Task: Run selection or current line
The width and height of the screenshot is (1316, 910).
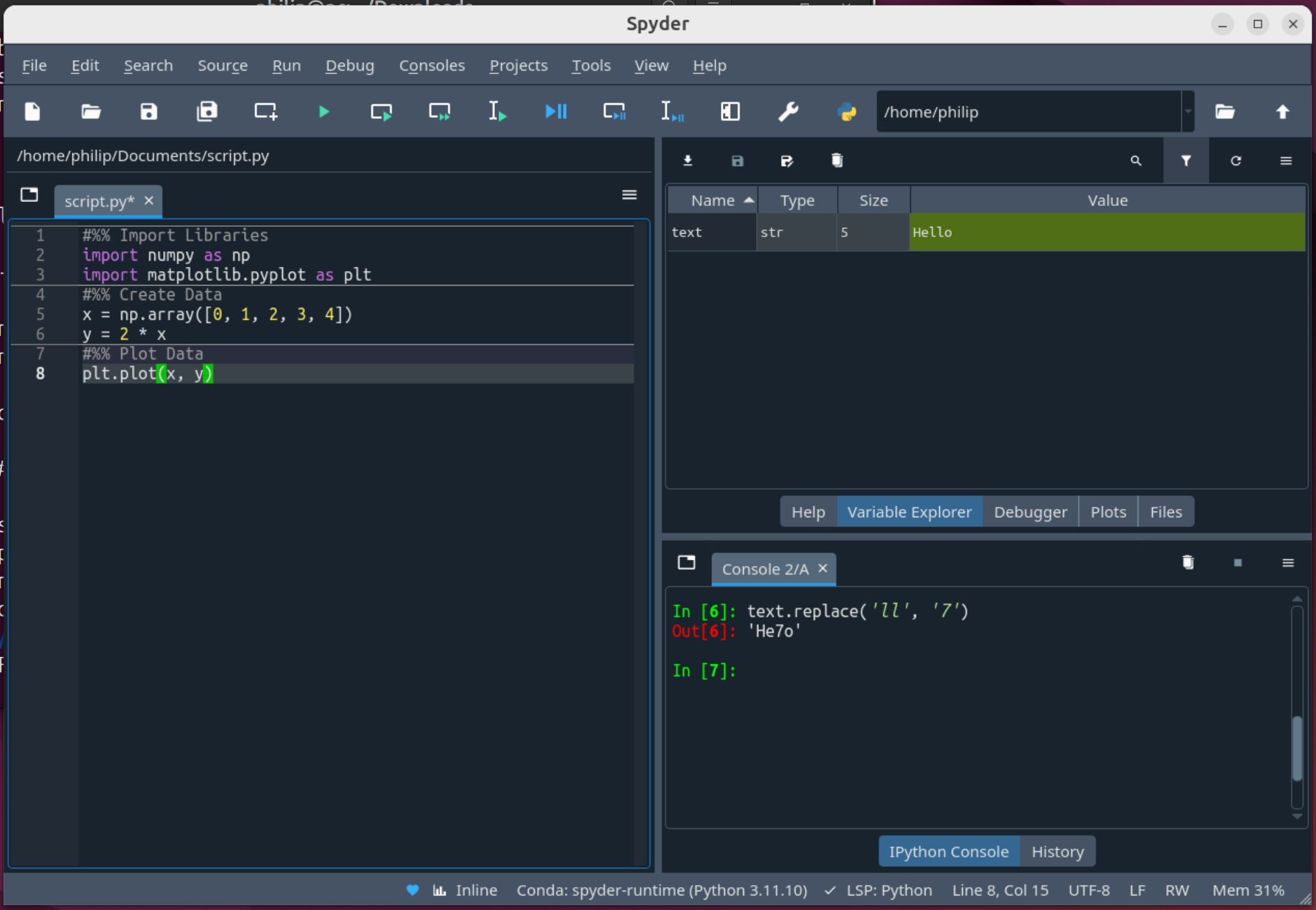Action: point(498,111)
